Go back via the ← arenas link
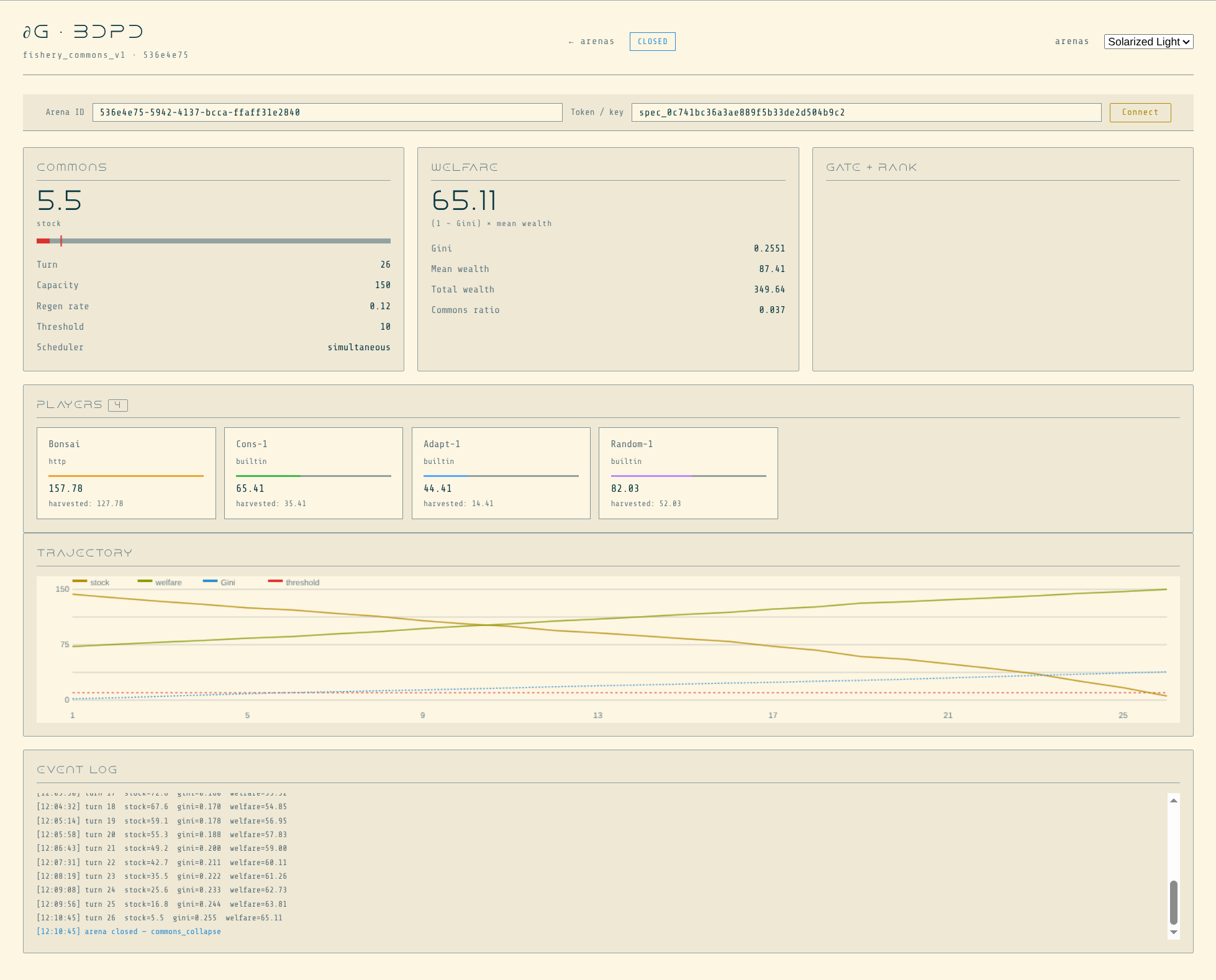Screen dimensions: 1216x980 click(x=591, y=42)
